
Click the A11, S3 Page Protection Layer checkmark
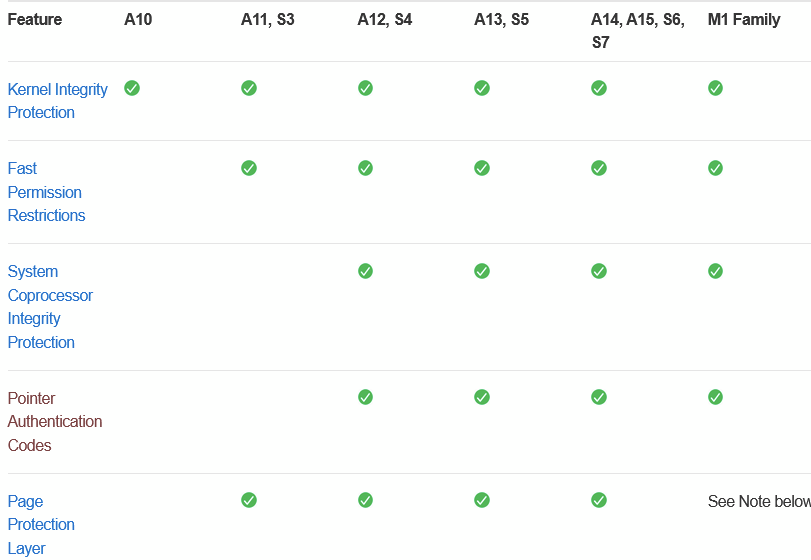[x=249, y=500]
